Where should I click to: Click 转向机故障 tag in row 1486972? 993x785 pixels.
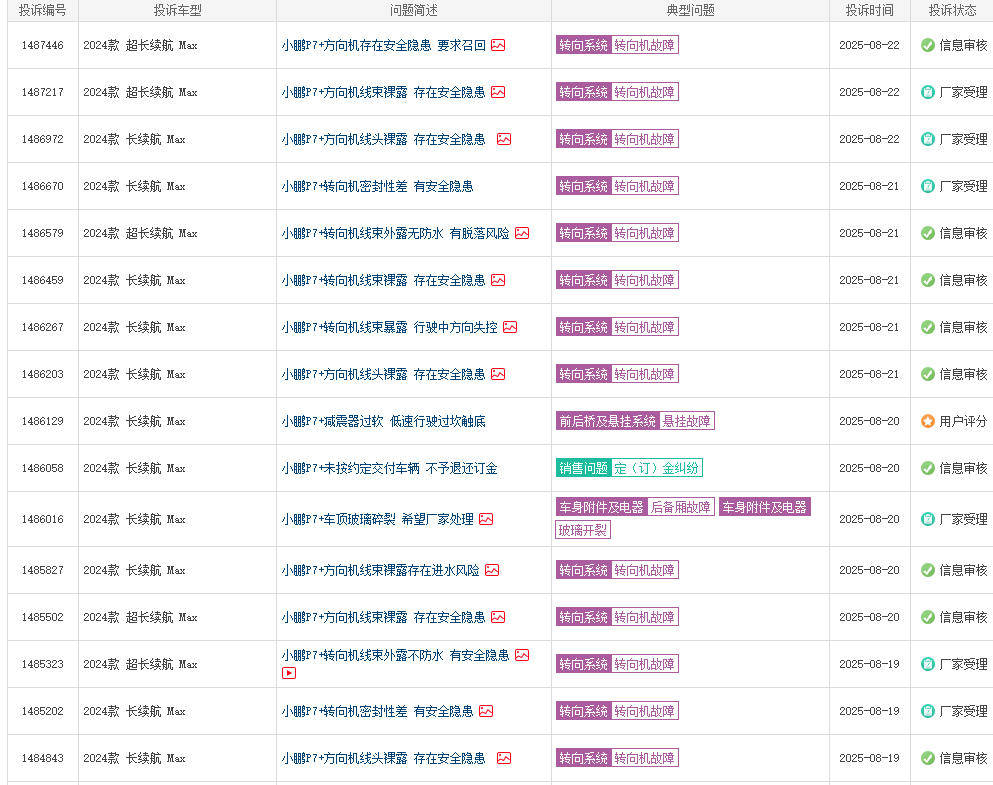click(x=645, y=139)
